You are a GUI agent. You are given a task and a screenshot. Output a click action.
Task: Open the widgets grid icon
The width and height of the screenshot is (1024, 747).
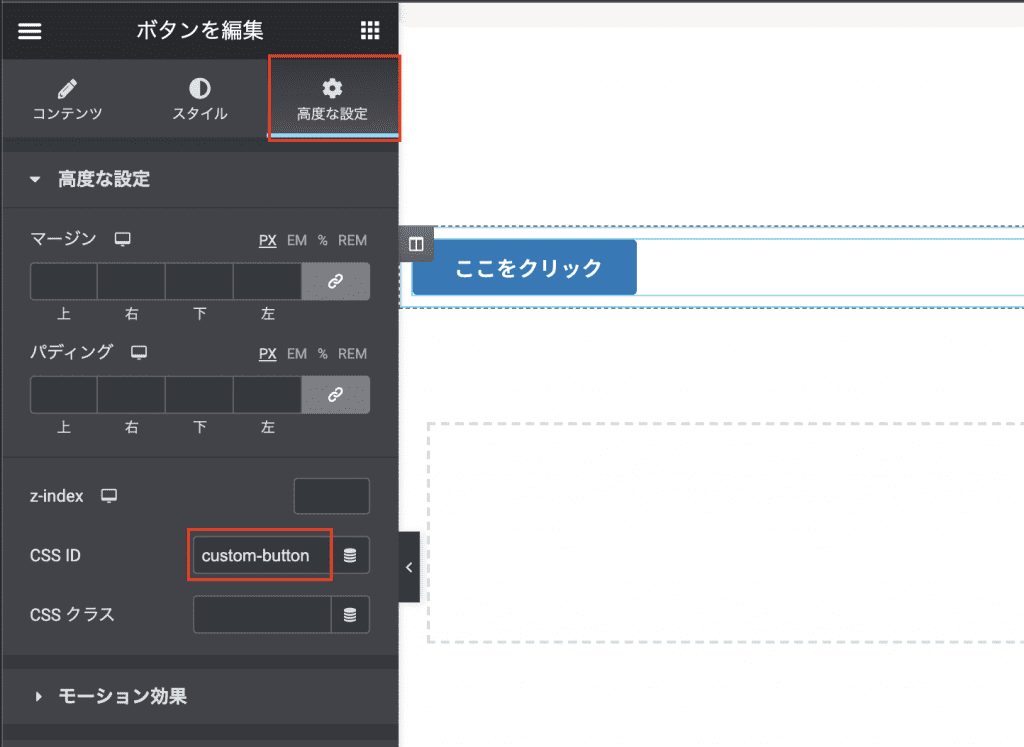pyautogui.click(x=370, y=31)
